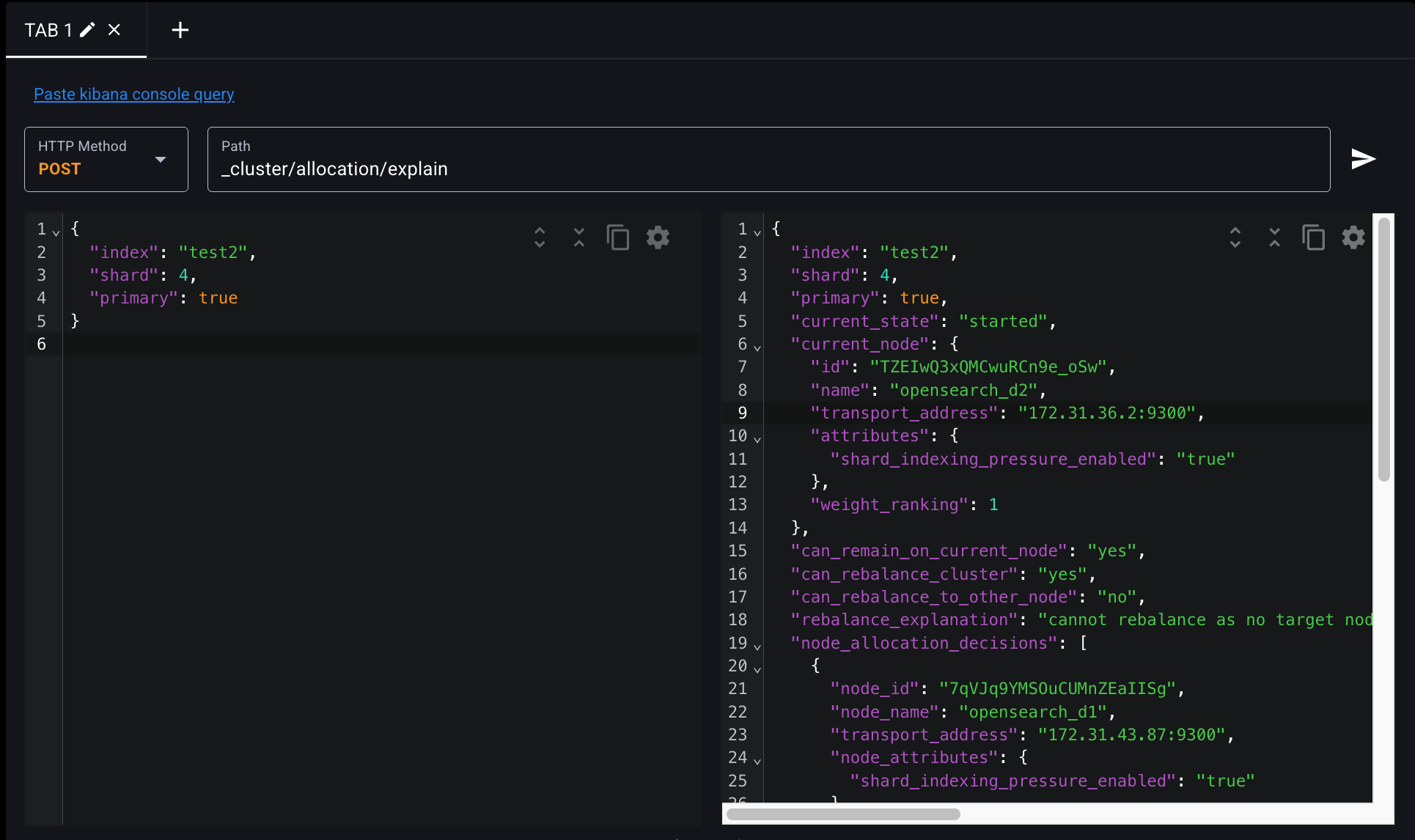Click pencil icon to rename TAB 1
Viewport: 1415px width, 840px height.
pyautogui.click(x=87, y=30)
